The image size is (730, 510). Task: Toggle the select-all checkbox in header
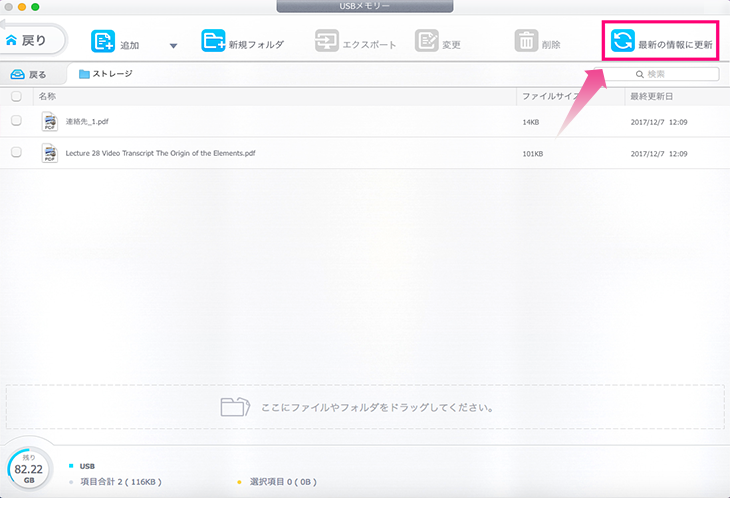16,96
